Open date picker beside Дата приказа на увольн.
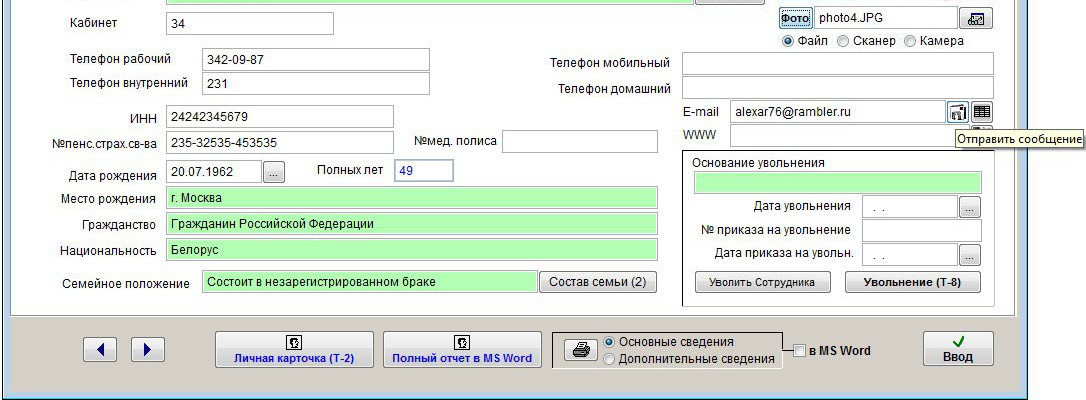 tap(970, 255)
